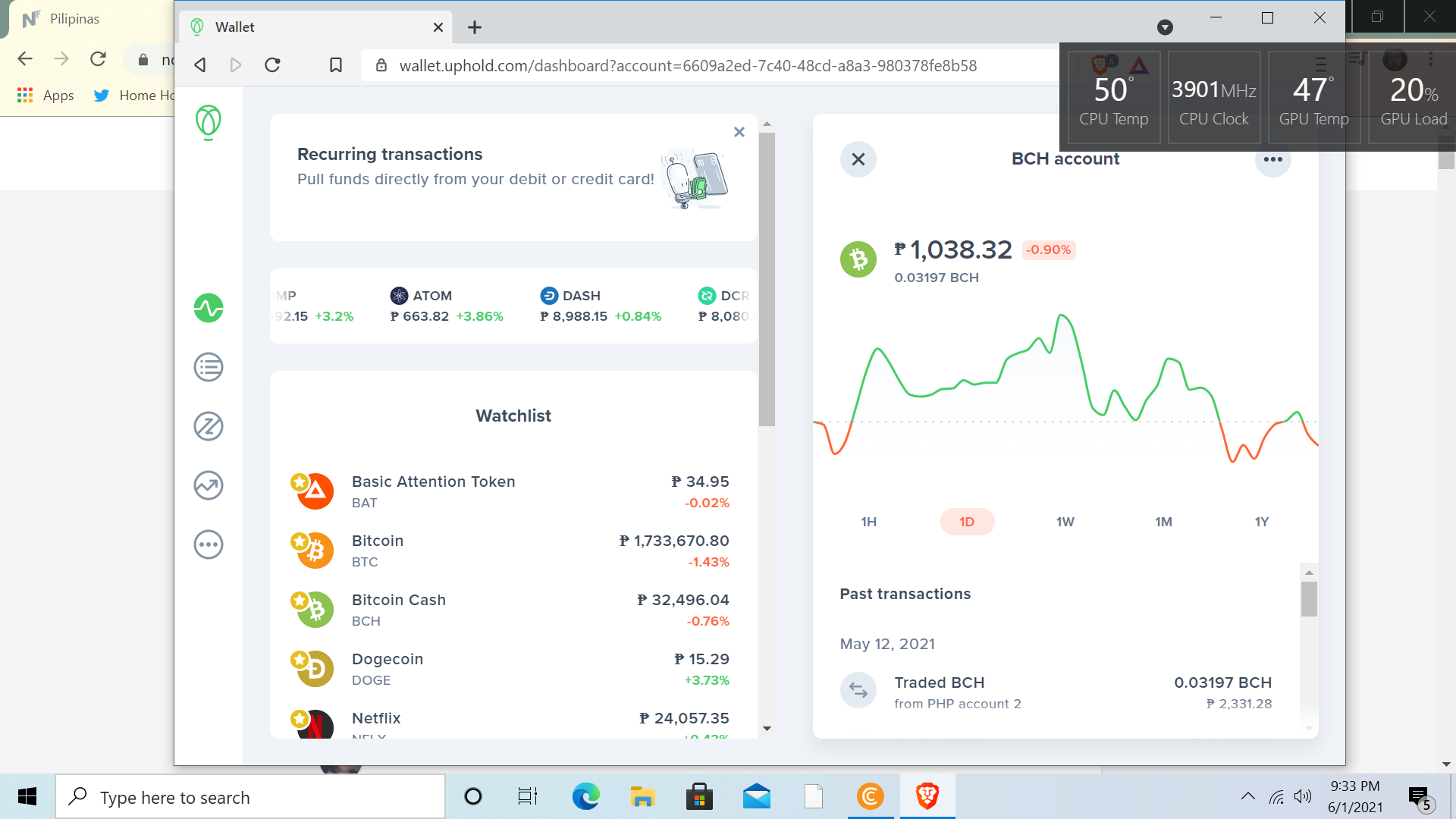The image size is (1456, 819).
Task: Switch to the Wallet browser tab
Action: tap(315, 27)
